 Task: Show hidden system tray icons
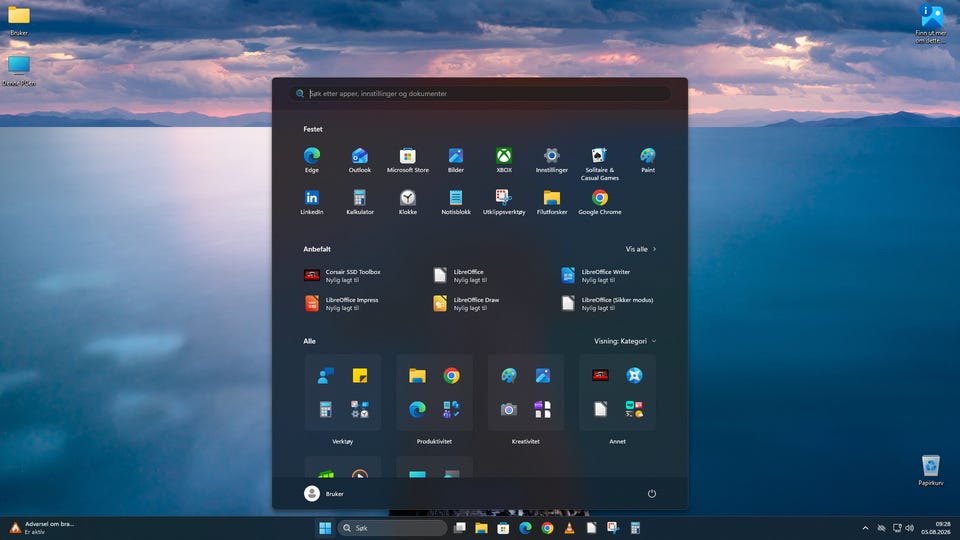[x=865, y=528]
